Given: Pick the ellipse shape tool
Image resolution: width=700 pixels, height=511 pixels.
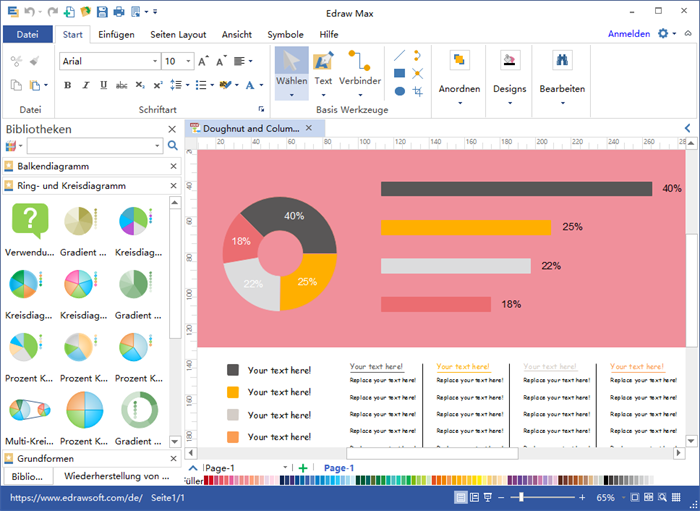Looking at the screenshot, I should 400,91.
